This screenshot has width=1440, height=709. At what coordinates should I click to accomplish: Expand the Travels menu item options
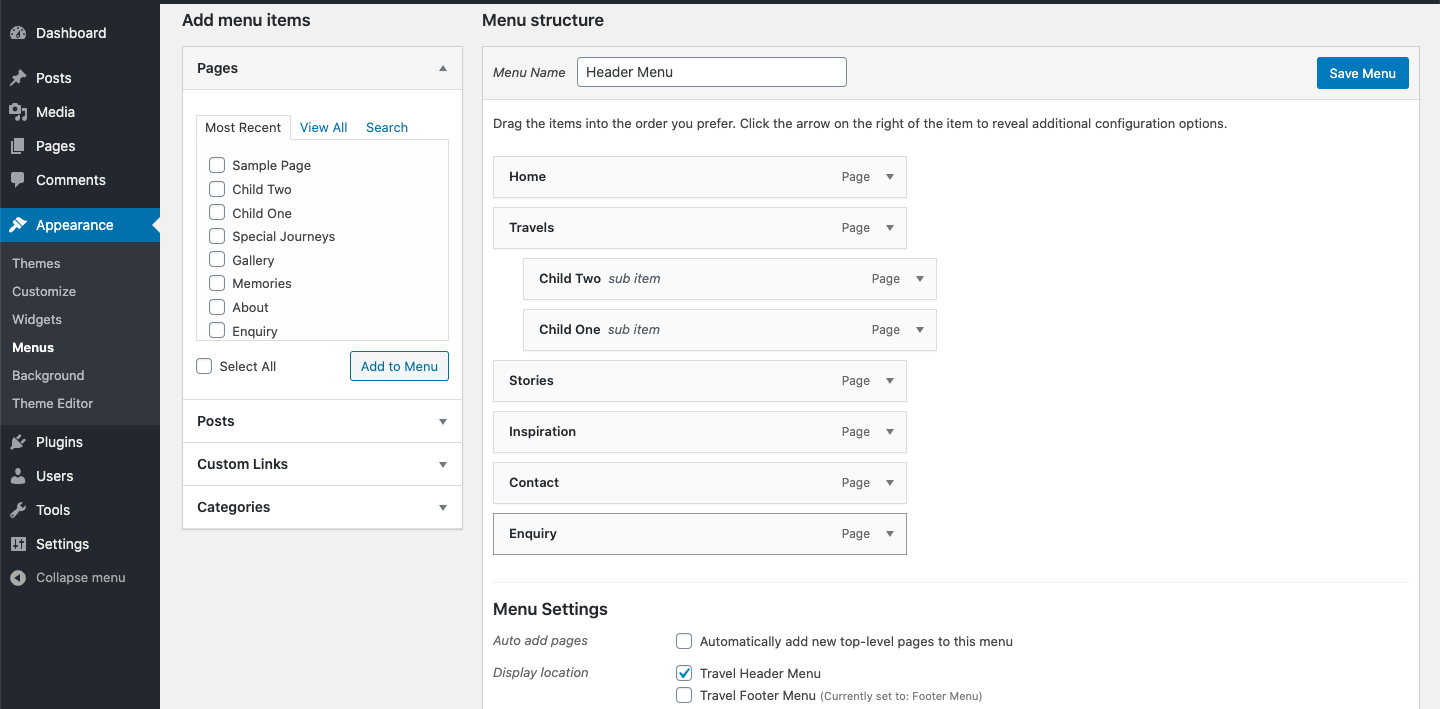890,228
